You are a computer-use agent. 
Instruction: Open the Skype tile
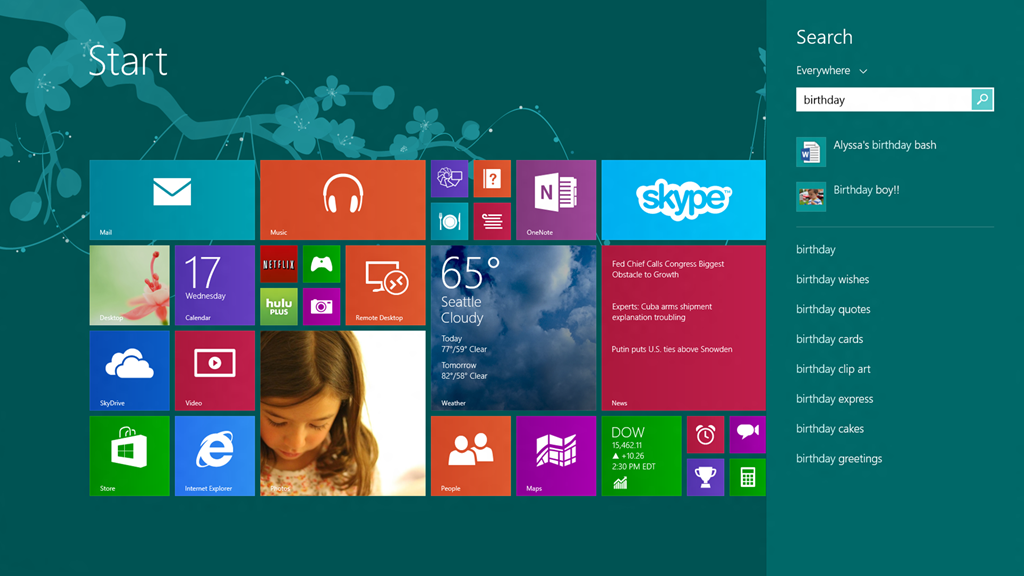(683, 200)
